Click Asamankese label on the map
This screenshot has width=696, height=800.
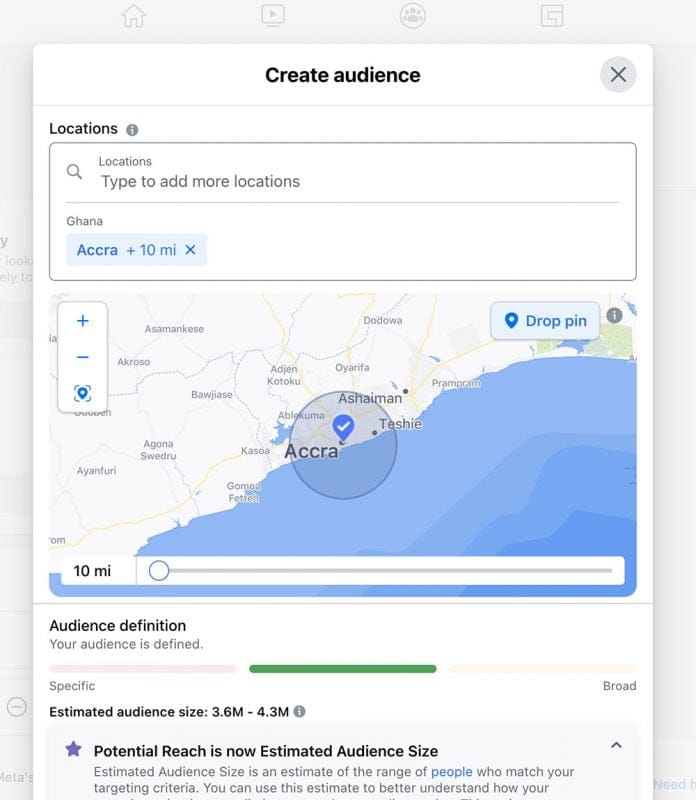174,329
